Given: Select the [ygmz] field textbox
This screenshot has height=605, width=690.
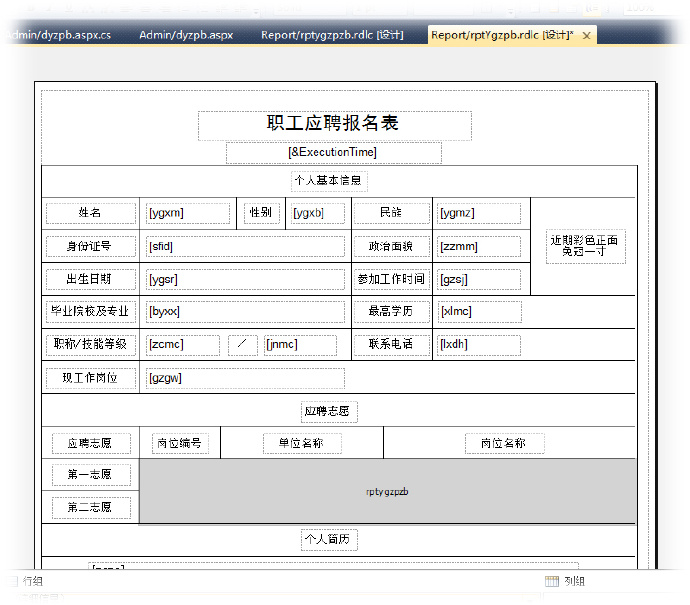Looking at the screenshot, I should tap(479, 213).
